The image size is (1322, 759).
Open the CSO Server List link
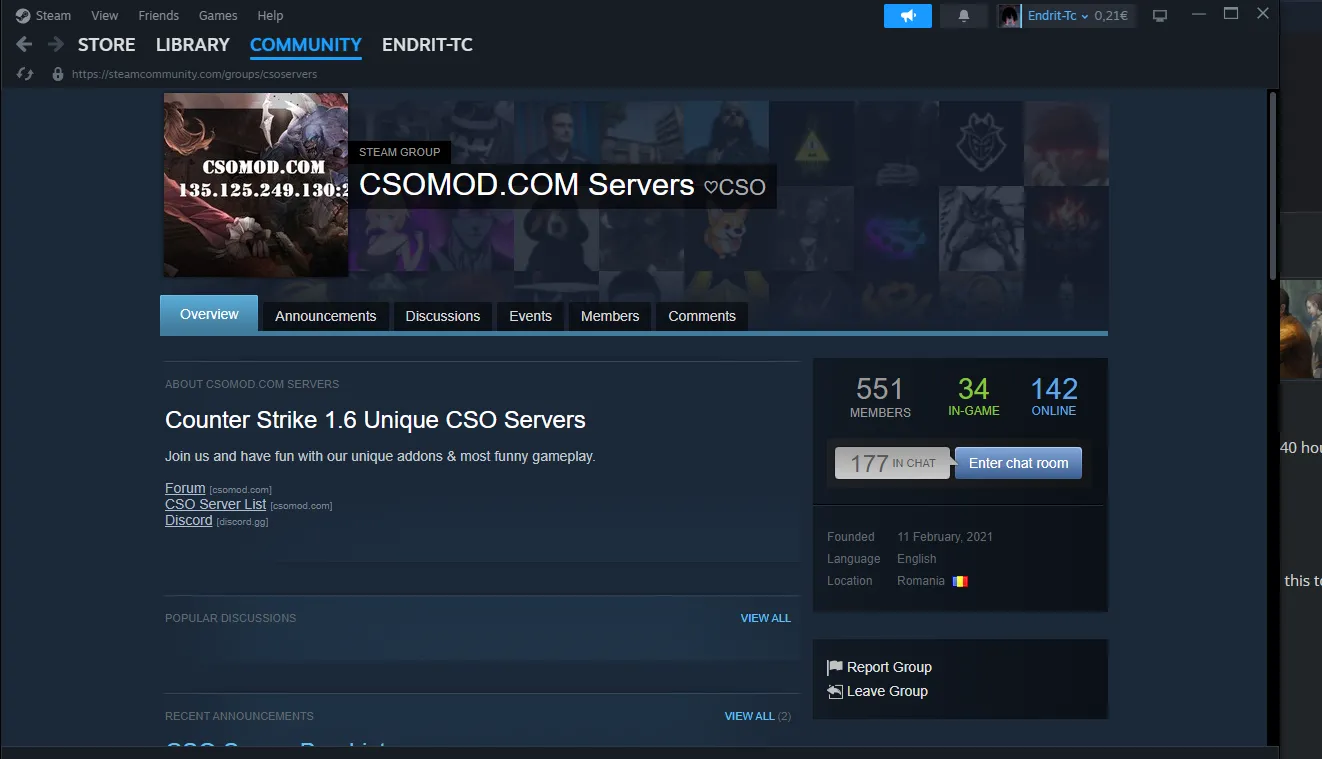(215, 504)
